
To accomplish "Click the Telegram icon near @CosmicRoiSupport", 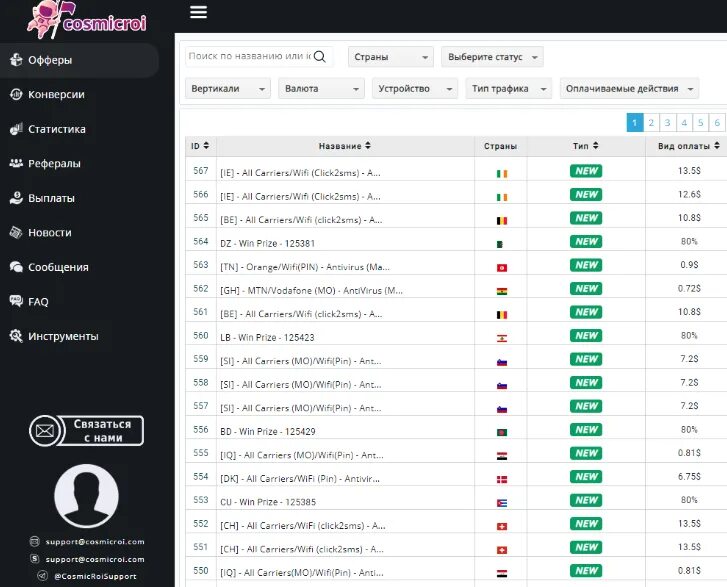I will click(42, 576).
